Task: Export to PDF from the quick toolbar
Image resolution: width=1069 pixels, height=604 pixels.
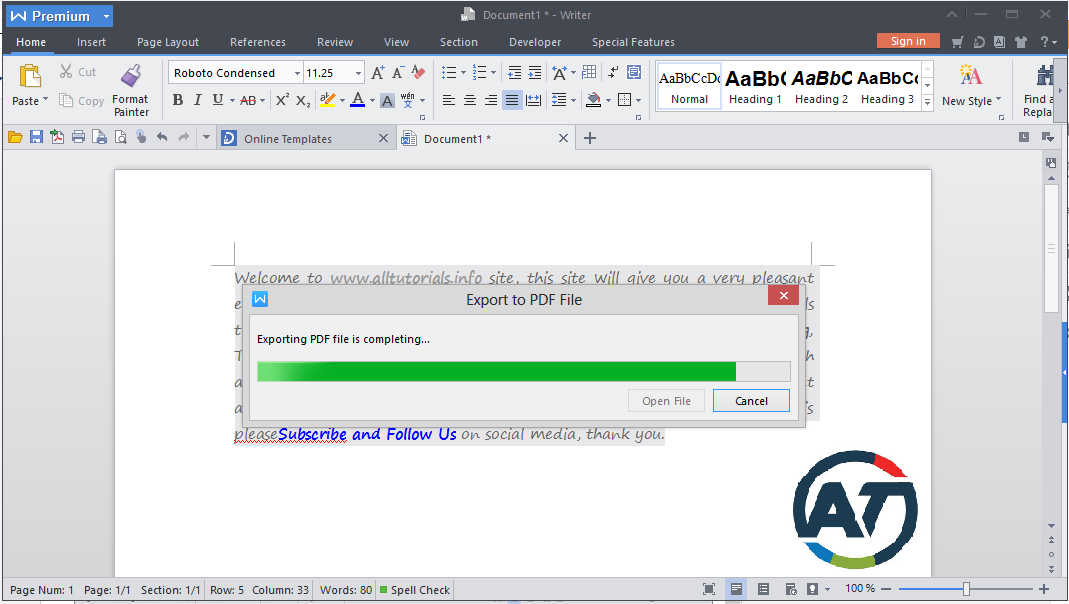Action: point(57,138)
